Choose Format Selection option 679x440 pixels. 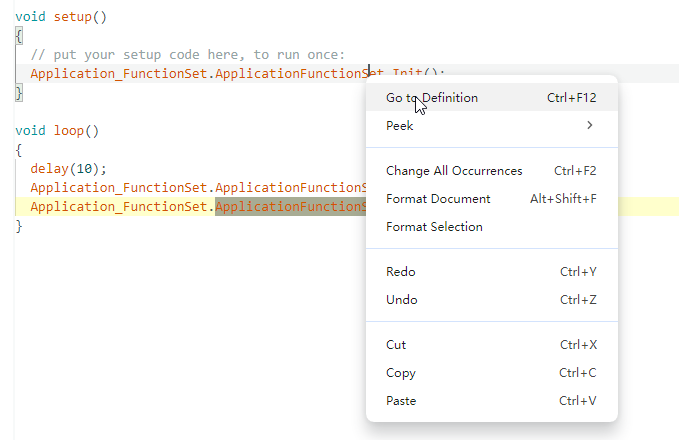point(491,227)
